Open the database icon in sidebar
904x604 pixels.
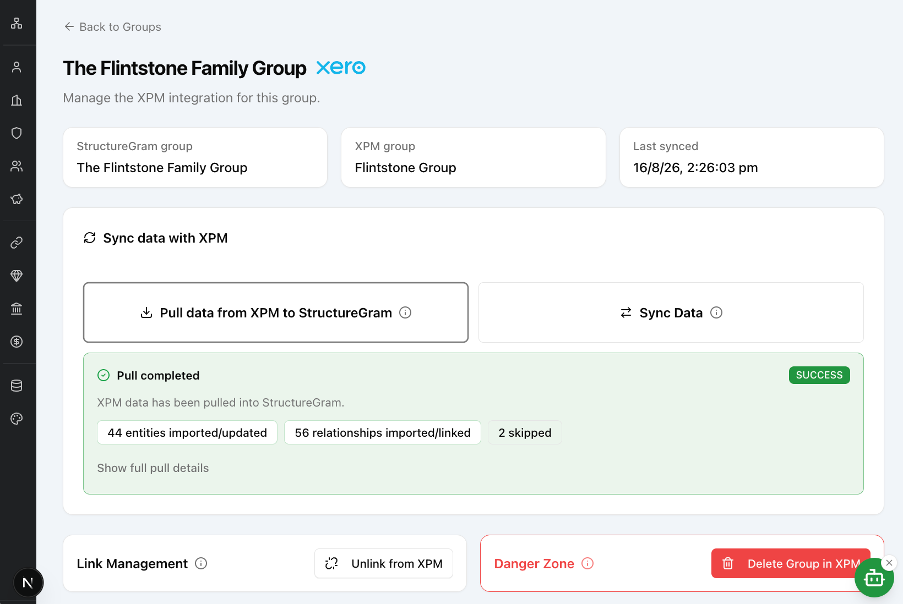pyautogui.click(x=17, y=386)
